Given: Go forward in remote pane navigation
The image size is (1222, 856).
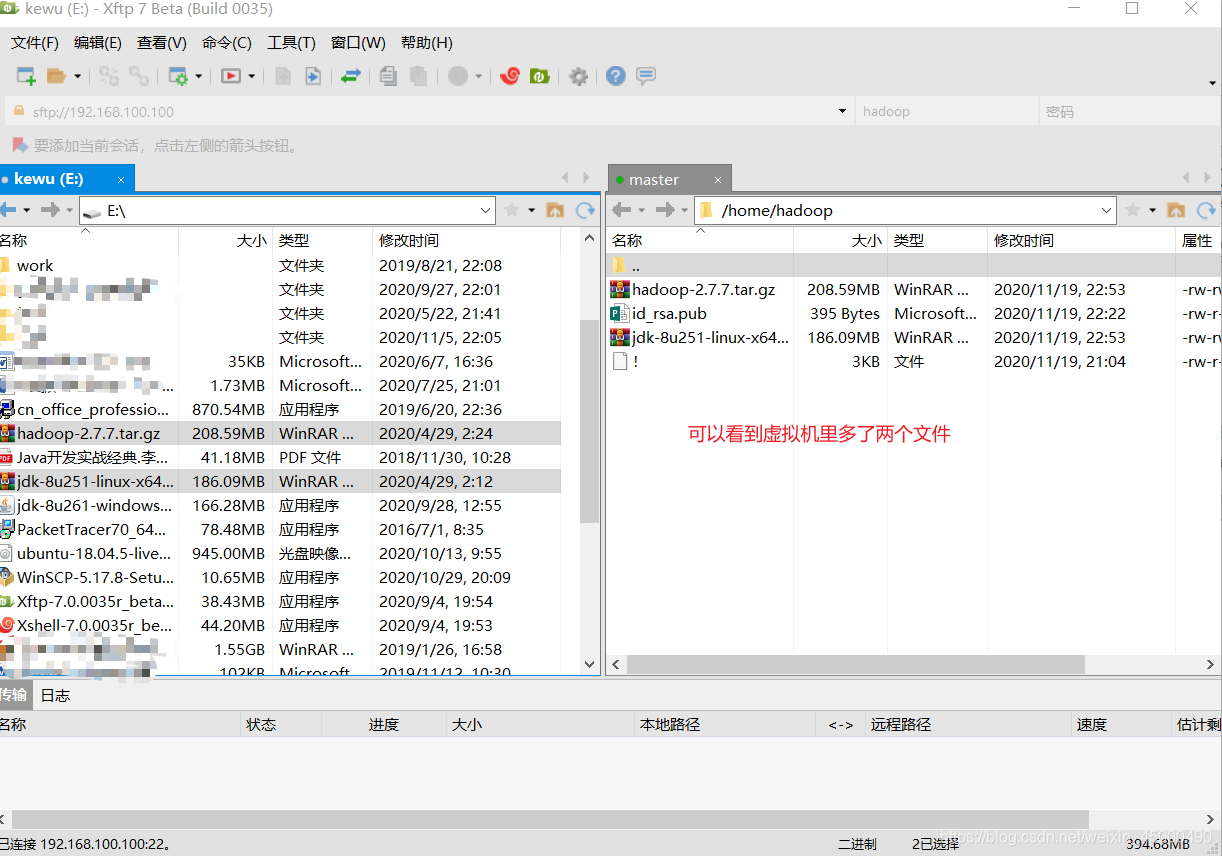Looking at the screenshot, I should pos(664,210).
